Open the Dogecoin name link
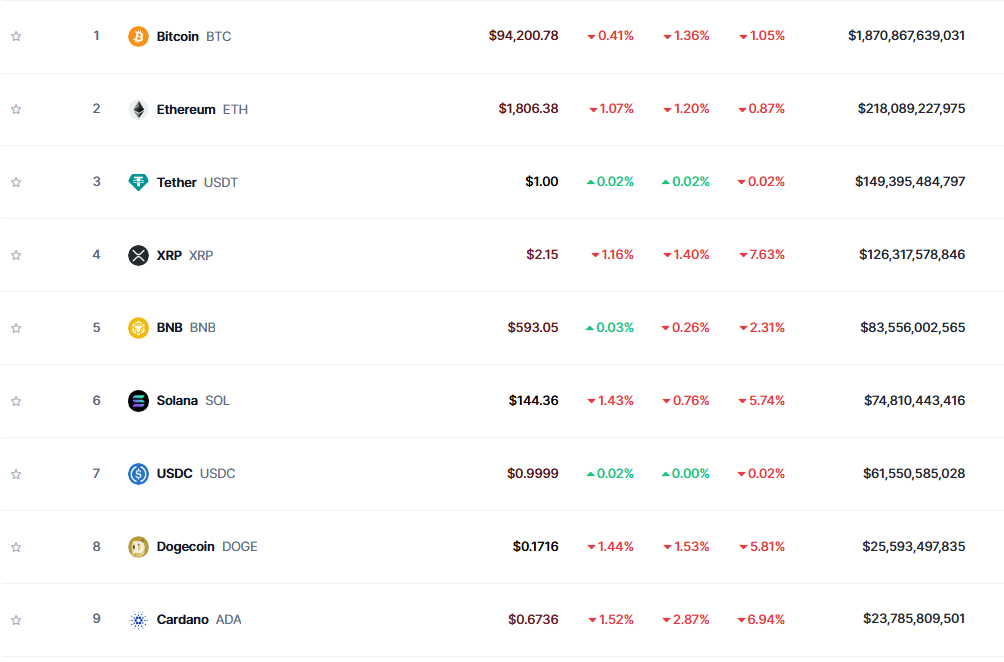 186,547
